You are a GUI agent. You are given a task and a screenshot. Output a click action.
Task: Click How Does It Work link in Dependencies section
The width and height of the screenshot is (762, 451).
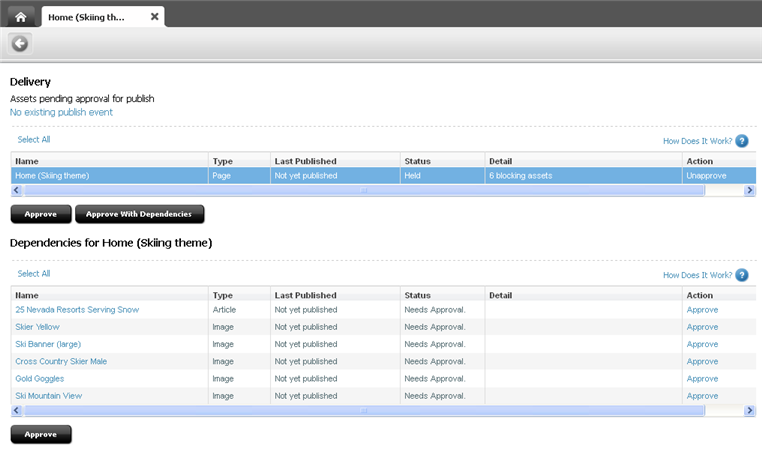pos(697,275)
